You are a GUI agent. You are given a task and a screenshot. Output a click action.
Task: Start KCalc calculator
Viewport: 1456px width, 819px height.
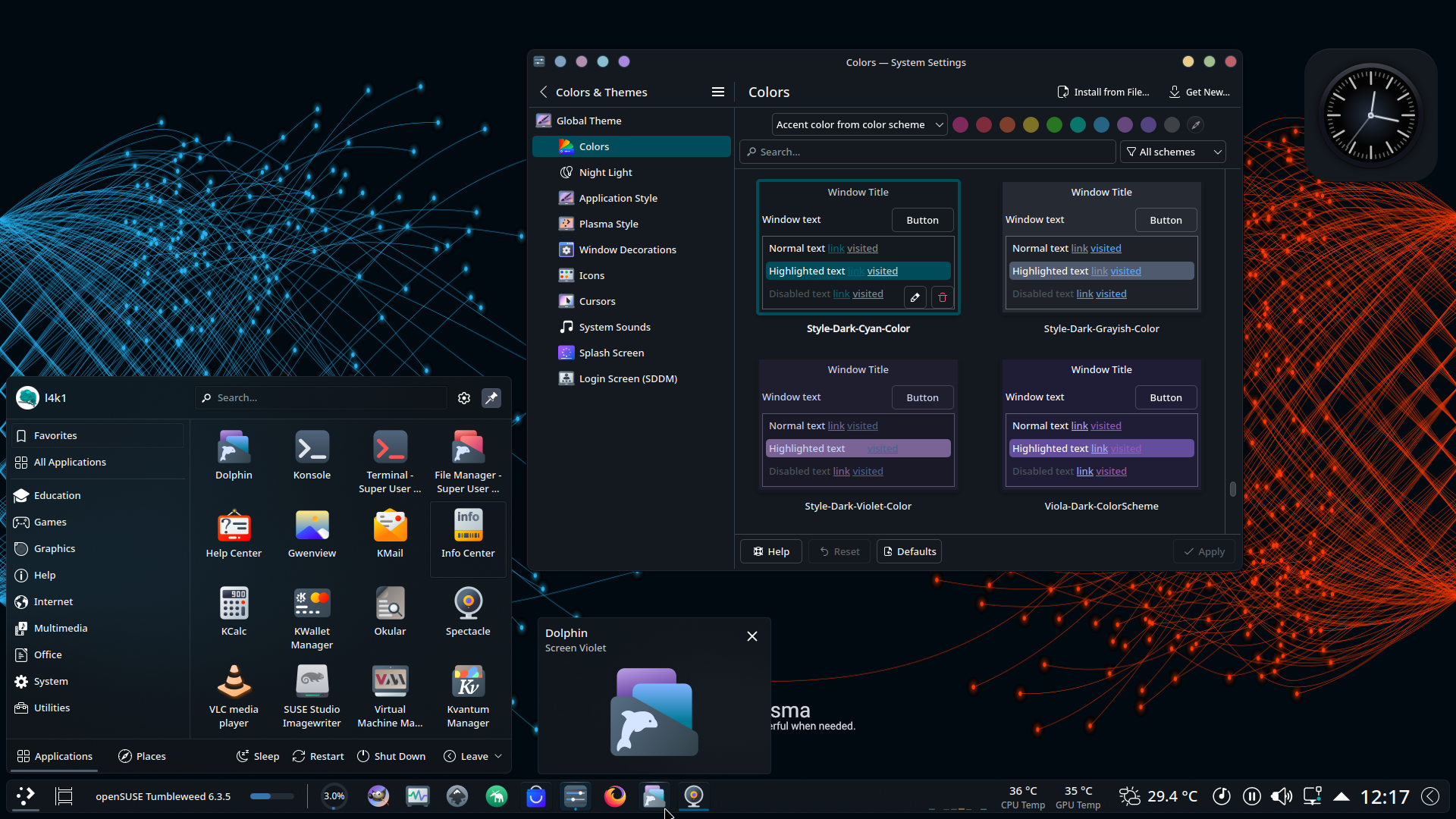234,611
